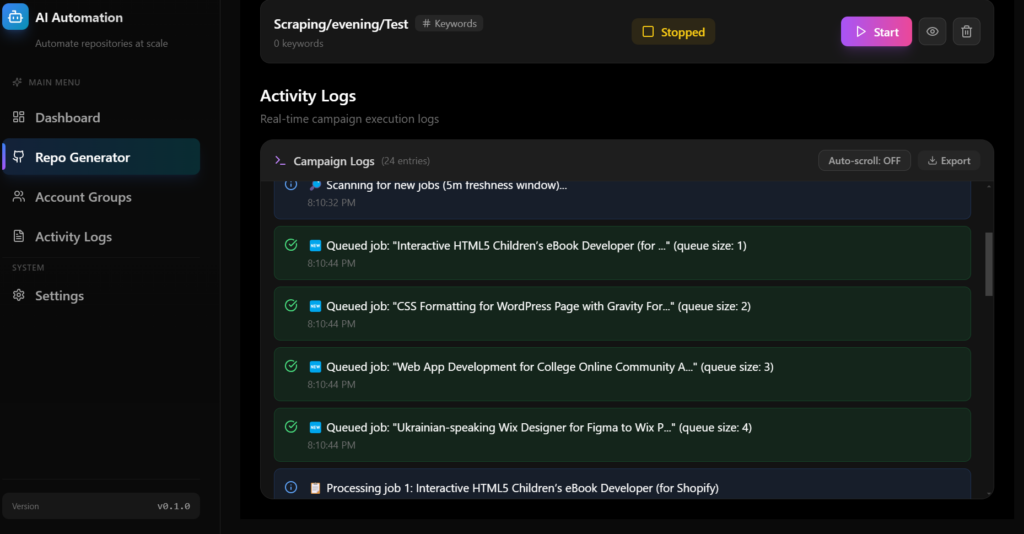Click the campaign logs vertical scrollbar thumb

pyautogui.click(x=989, y=264)
